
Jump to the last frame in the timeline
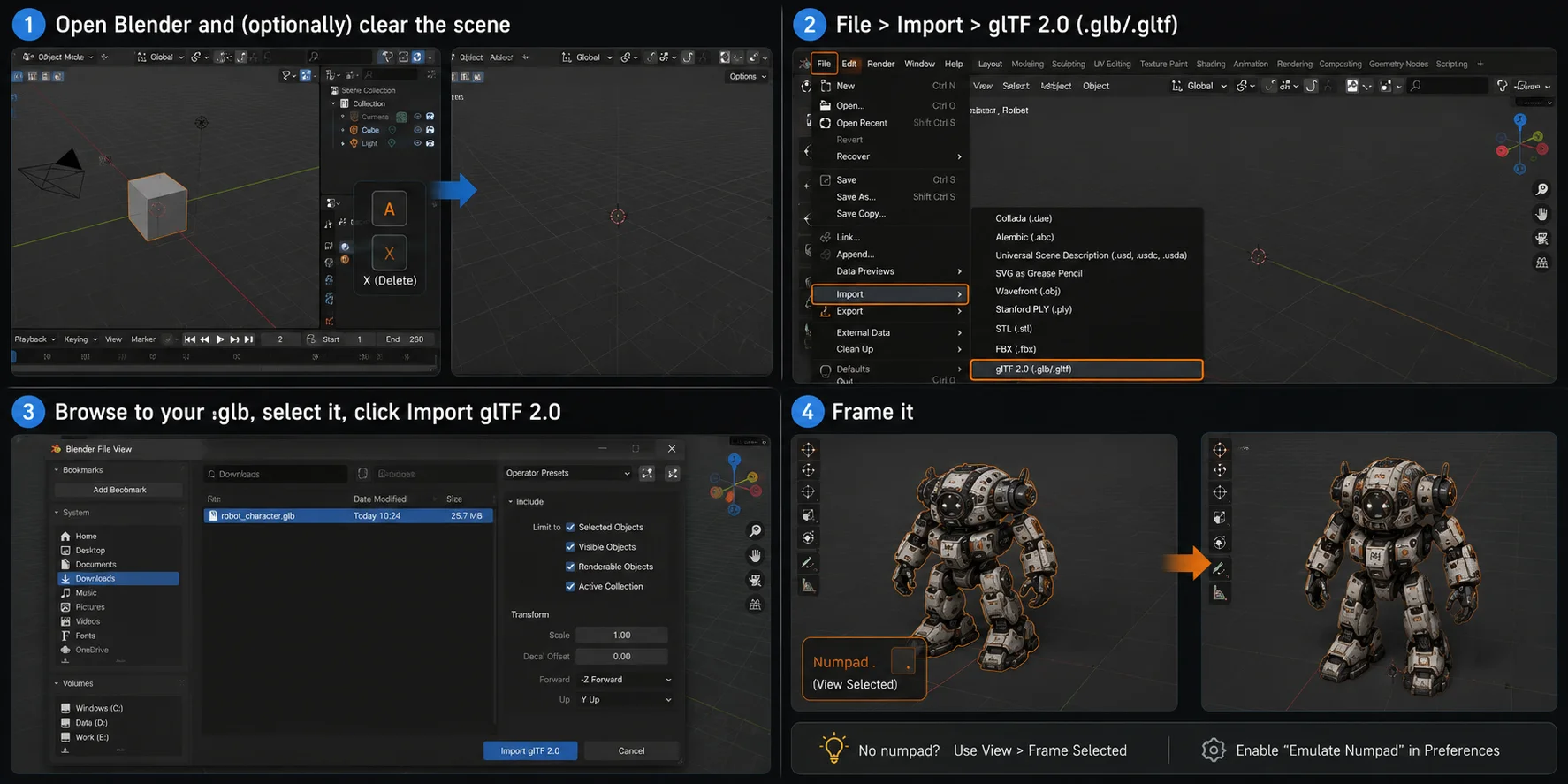(x=249, y=339)
